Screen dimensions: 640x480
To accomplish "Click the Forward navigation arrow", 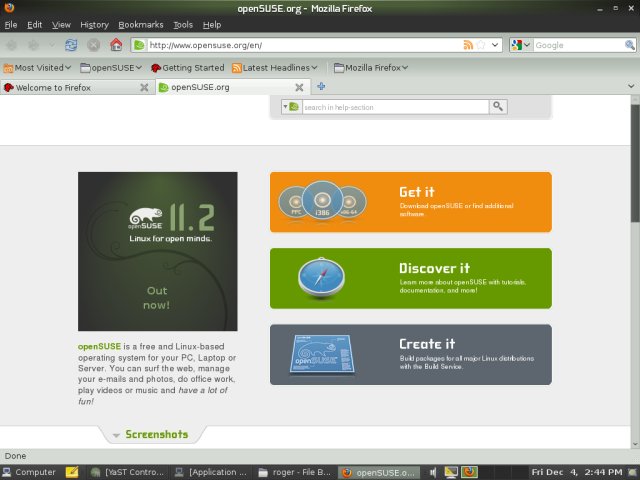I will click(33, 45).
